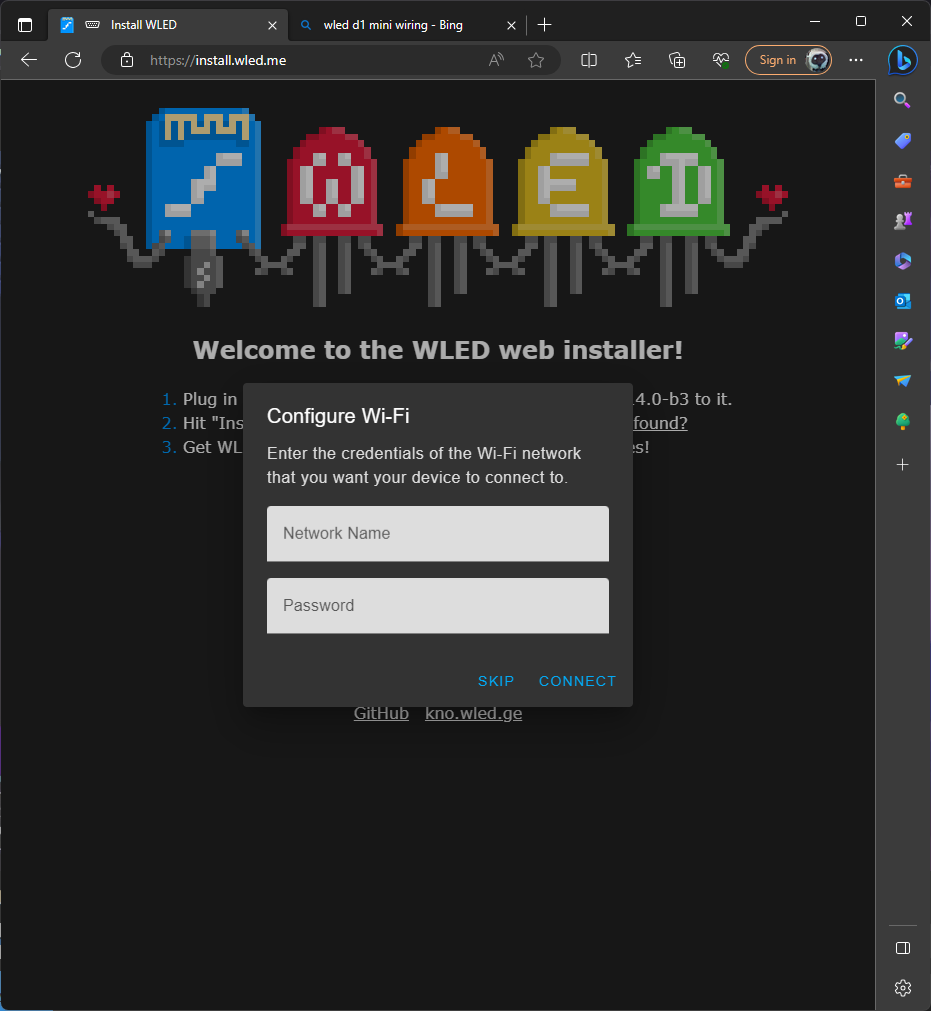Viewport: 931px width, 1011px height.
Task: Open the Settings and more menu
Action: [x=856, y=60]
